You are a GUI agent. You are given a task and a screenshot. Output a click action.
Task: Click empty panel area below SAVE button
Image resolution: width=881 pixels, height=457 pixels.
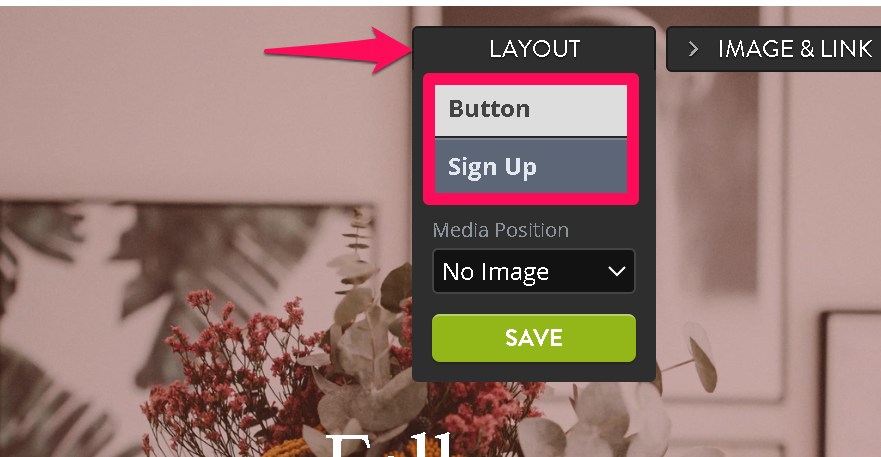(534, 372)
